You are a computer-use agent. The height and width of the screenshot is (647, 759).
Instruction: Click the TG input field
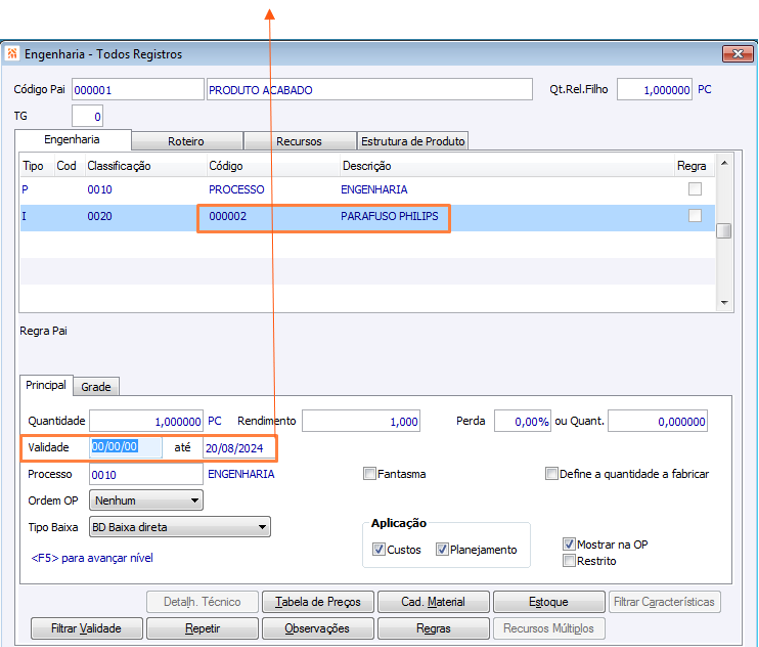point(87,116)
